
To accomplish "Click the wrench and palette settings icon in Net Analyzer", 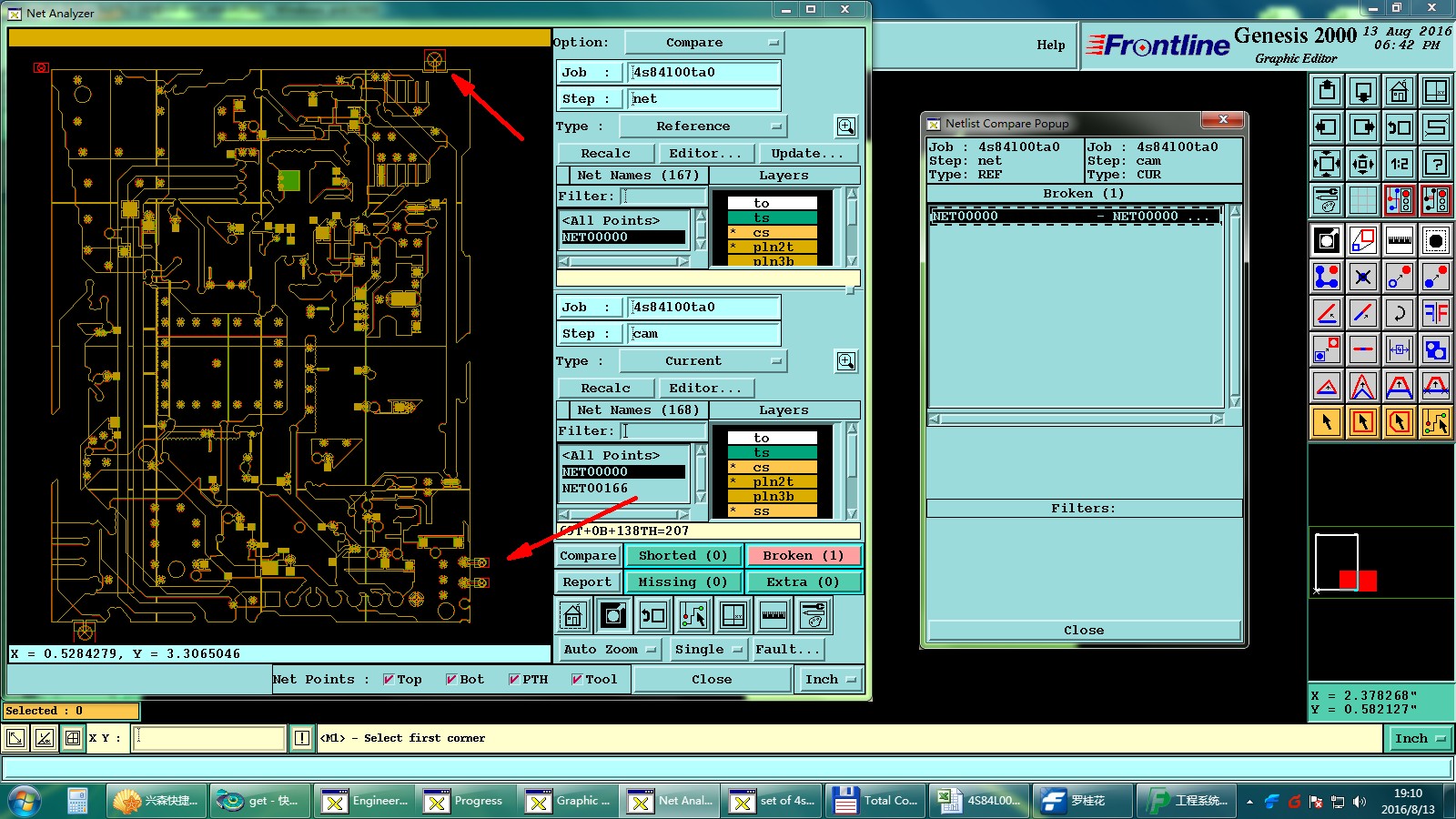I will (x=814, y=616).
